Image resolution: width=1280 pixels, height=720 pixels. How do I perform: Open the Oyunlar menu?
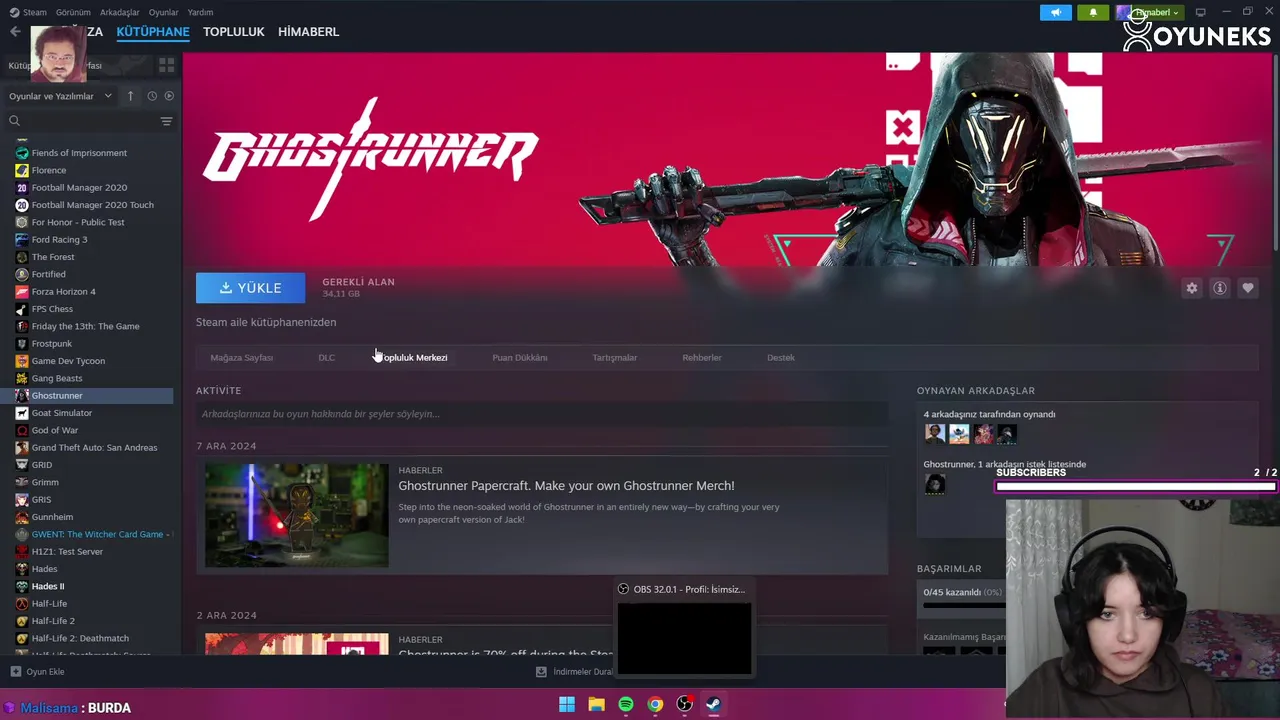point(163,12)
